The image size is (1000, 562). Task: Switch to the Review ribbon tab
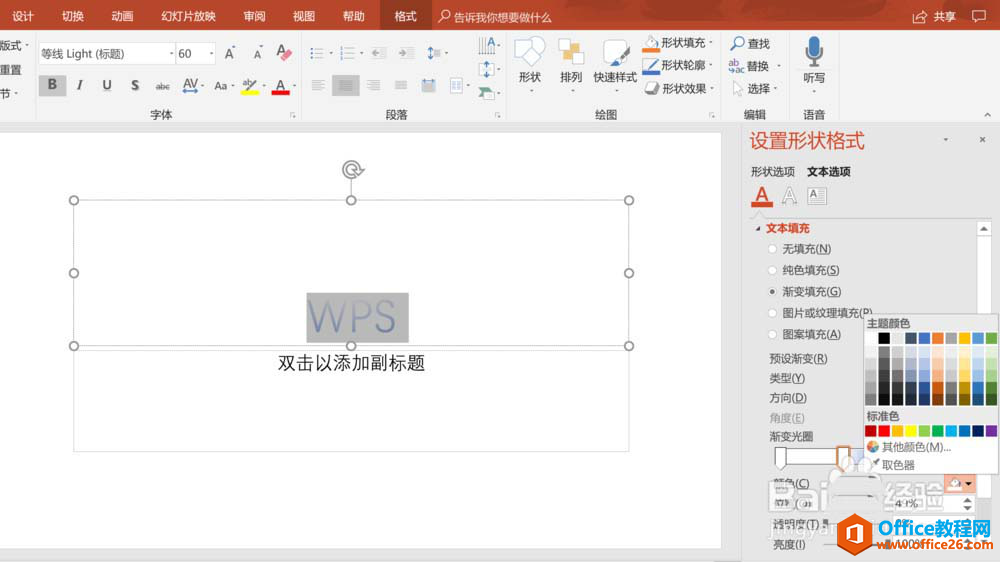pyautogui.click(x=254, y=17)
